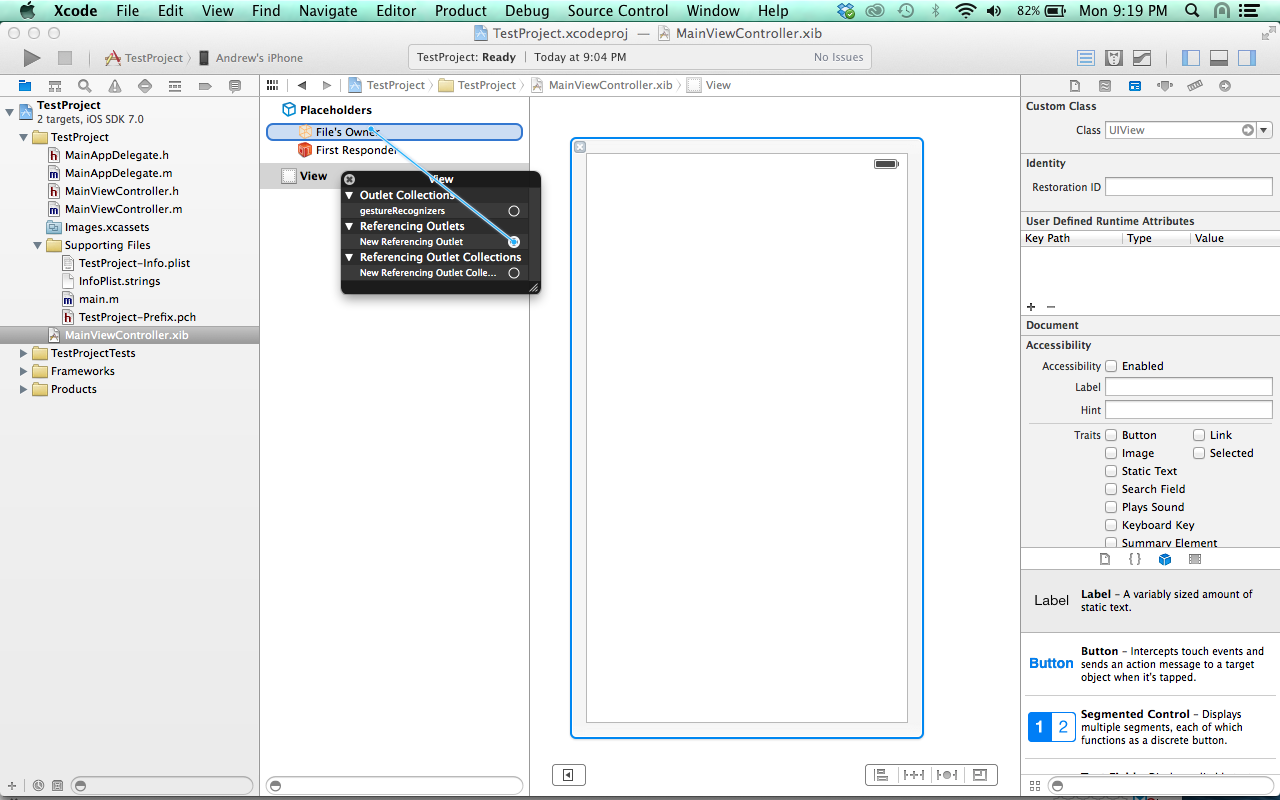Open the Class combo box dropdown

(1265, 130)
